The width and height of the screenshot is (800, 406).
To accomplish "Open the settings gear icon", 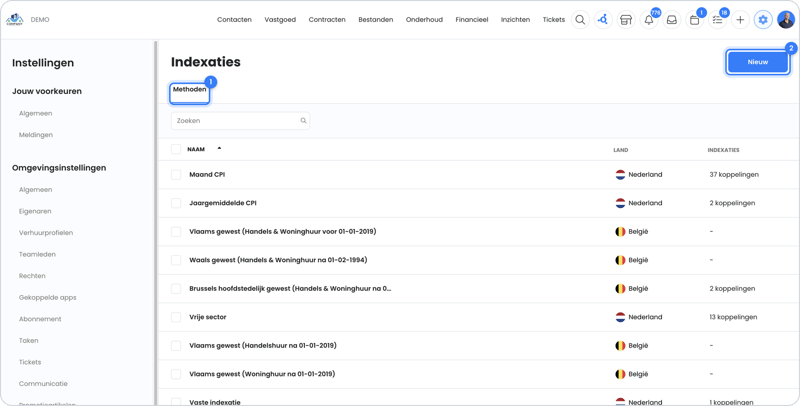I will [x=763, y=20].
